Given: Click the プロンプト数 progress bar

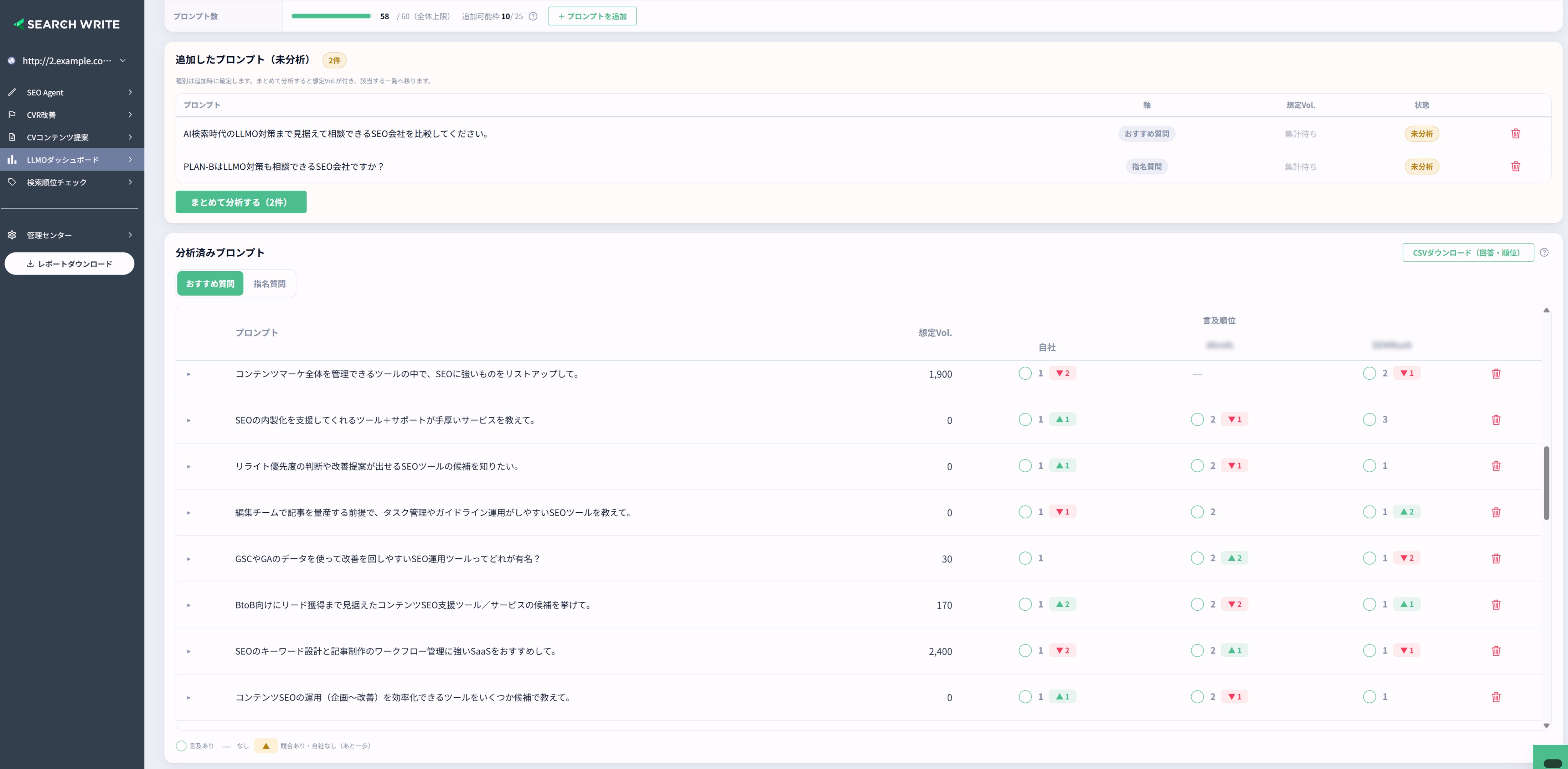Looking at the screenshot, I should (x=331, y=16).
